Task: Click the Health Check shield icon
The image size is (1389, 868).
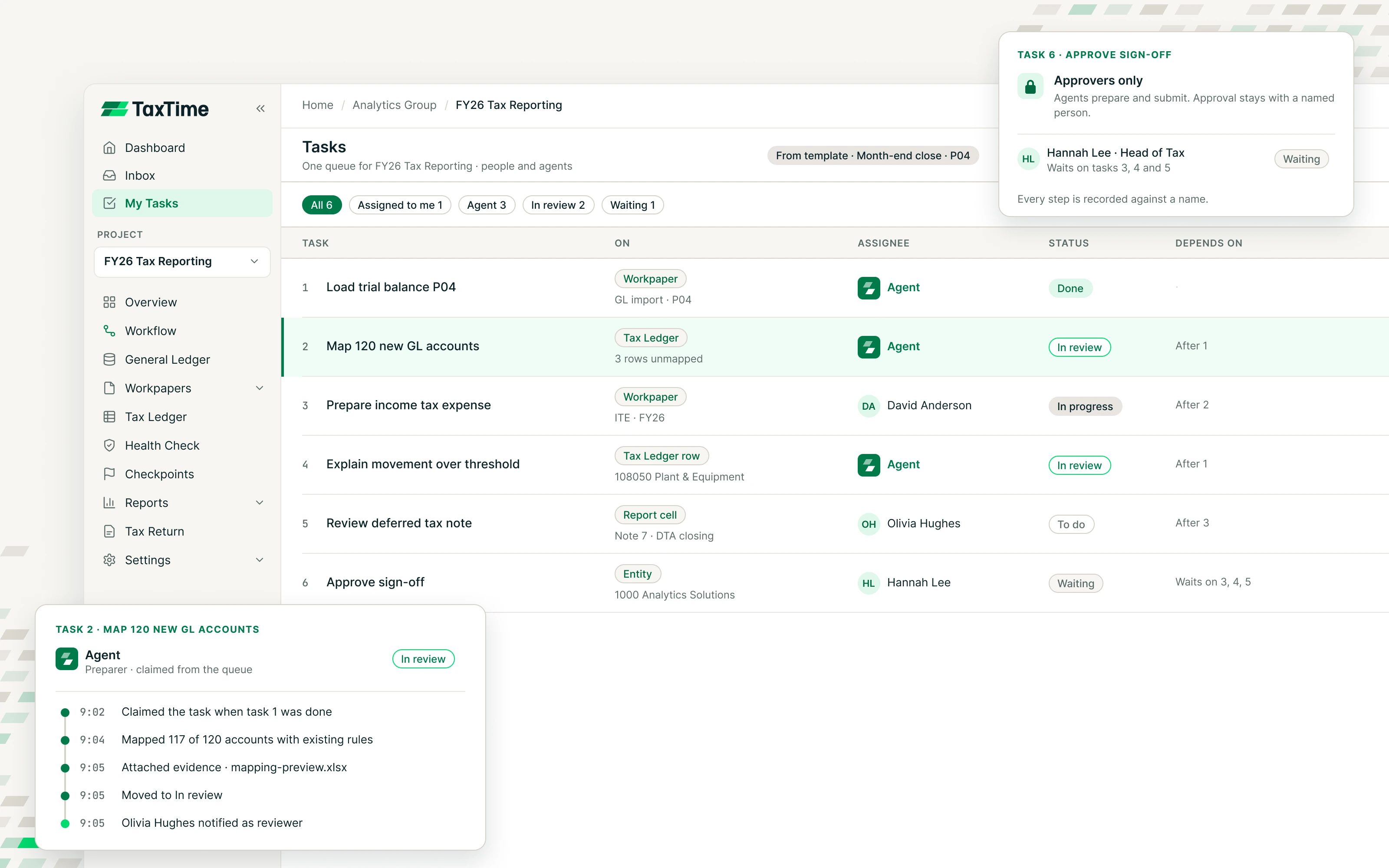Action: point(109,446)
